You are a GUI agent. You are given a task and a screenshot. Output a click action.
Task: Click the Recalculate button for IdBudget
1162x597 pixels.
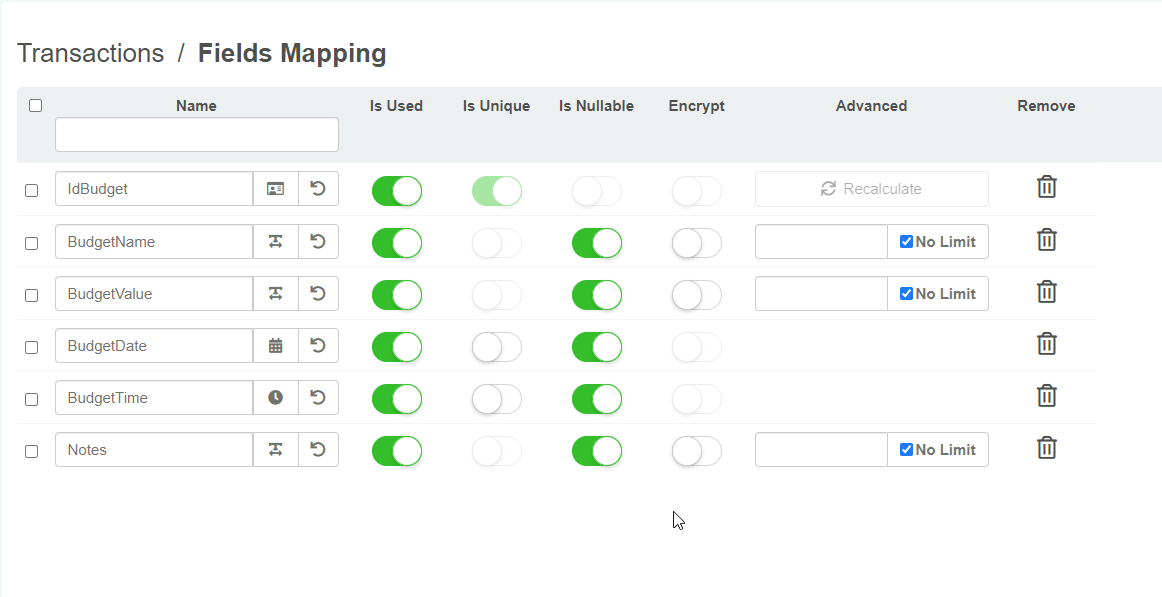pyautogui.click(x=871, y=189)
